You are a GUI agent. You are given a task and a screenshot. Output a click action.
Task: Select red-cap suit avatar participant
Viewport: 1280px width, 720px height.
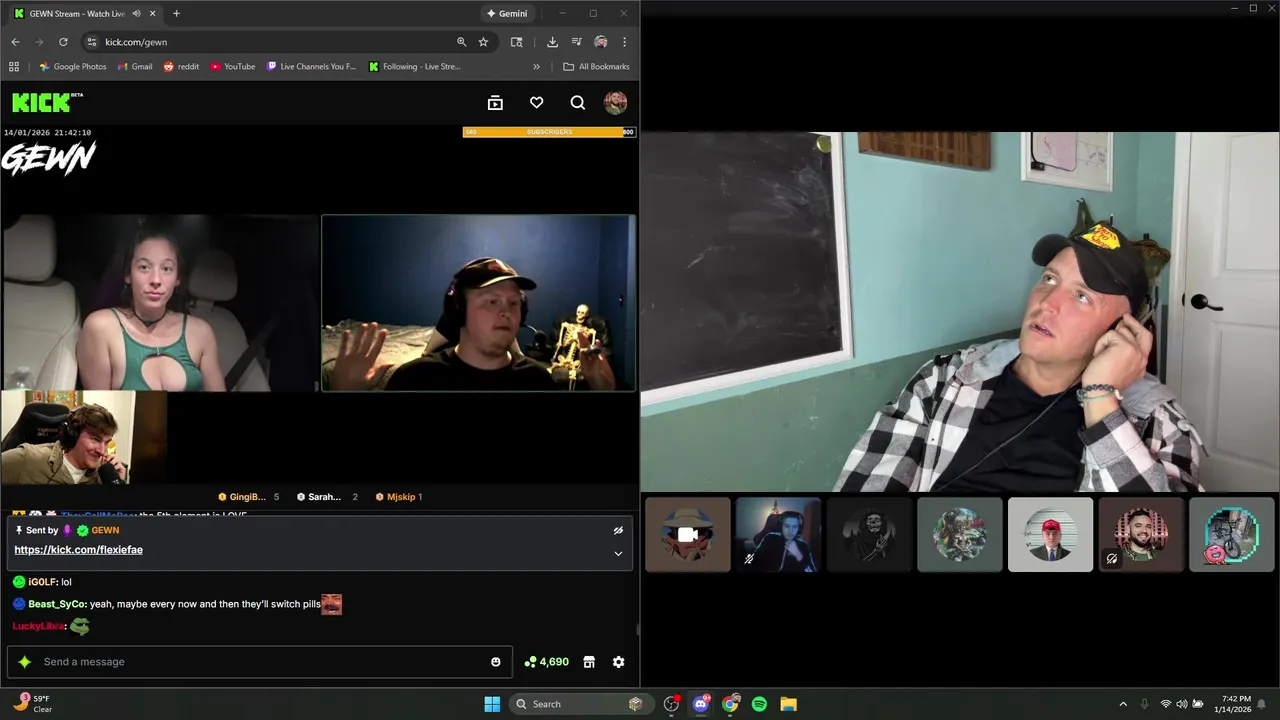1050,535
